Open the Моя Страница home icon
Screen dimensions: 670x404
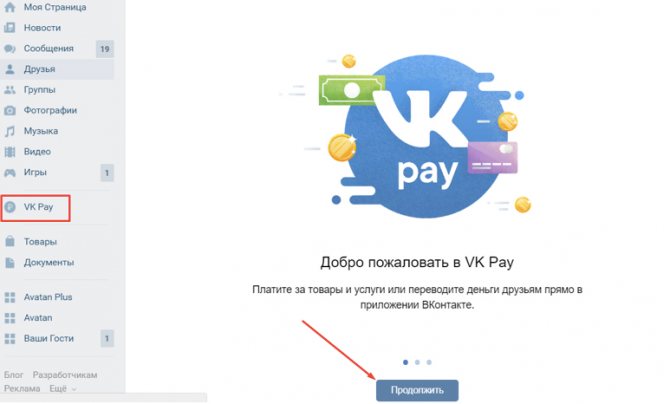pyautogui.click(x=9, y=7)
